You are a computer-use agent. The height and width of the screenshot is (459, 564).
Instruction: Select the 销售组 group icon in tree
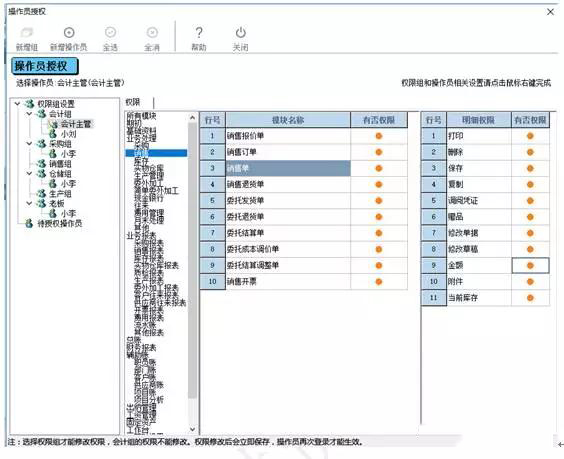[x=41, y=164]
